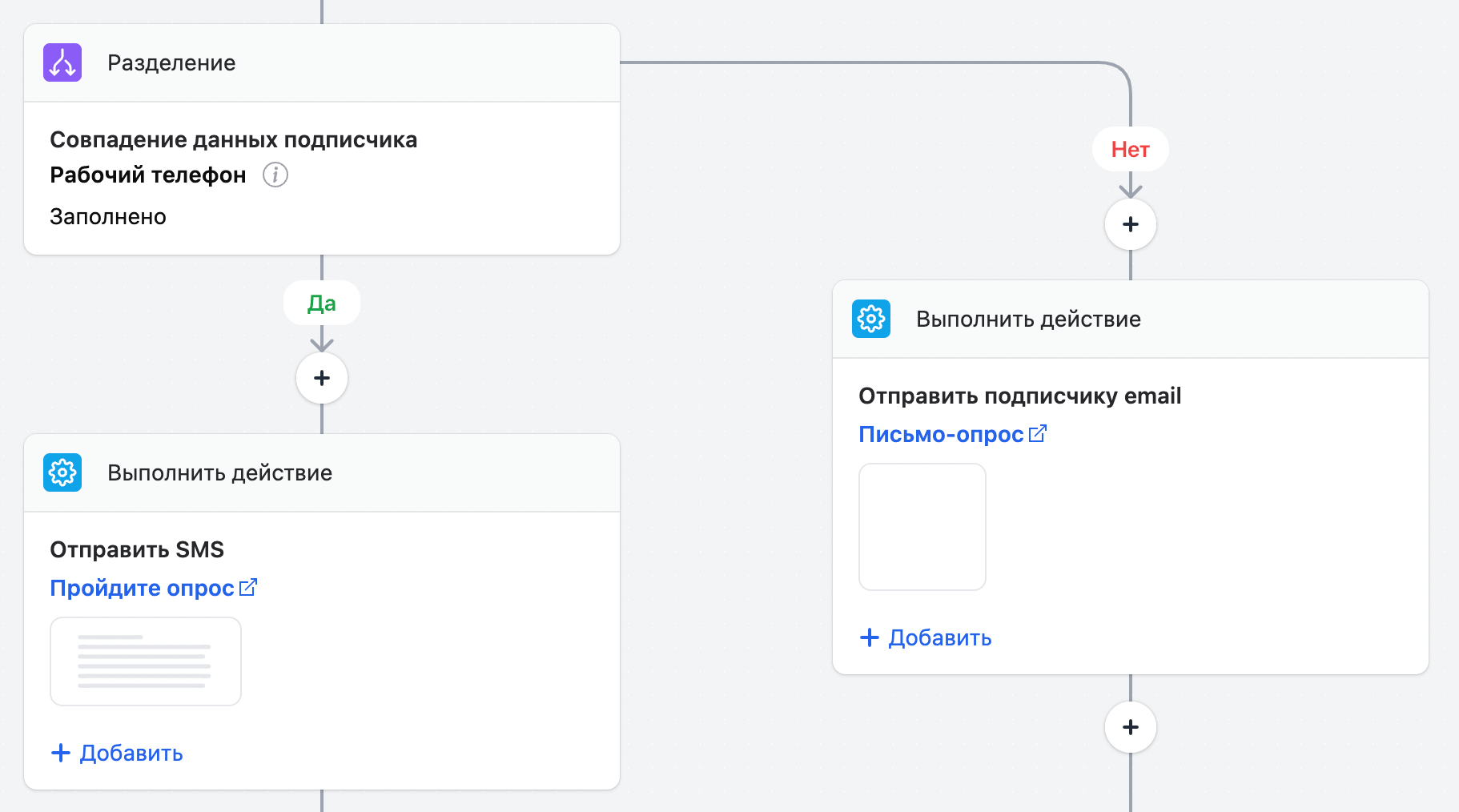Viewport: 1459px width, 812px height.
Task: Select the Разделение block header
Action: [322, 62]
